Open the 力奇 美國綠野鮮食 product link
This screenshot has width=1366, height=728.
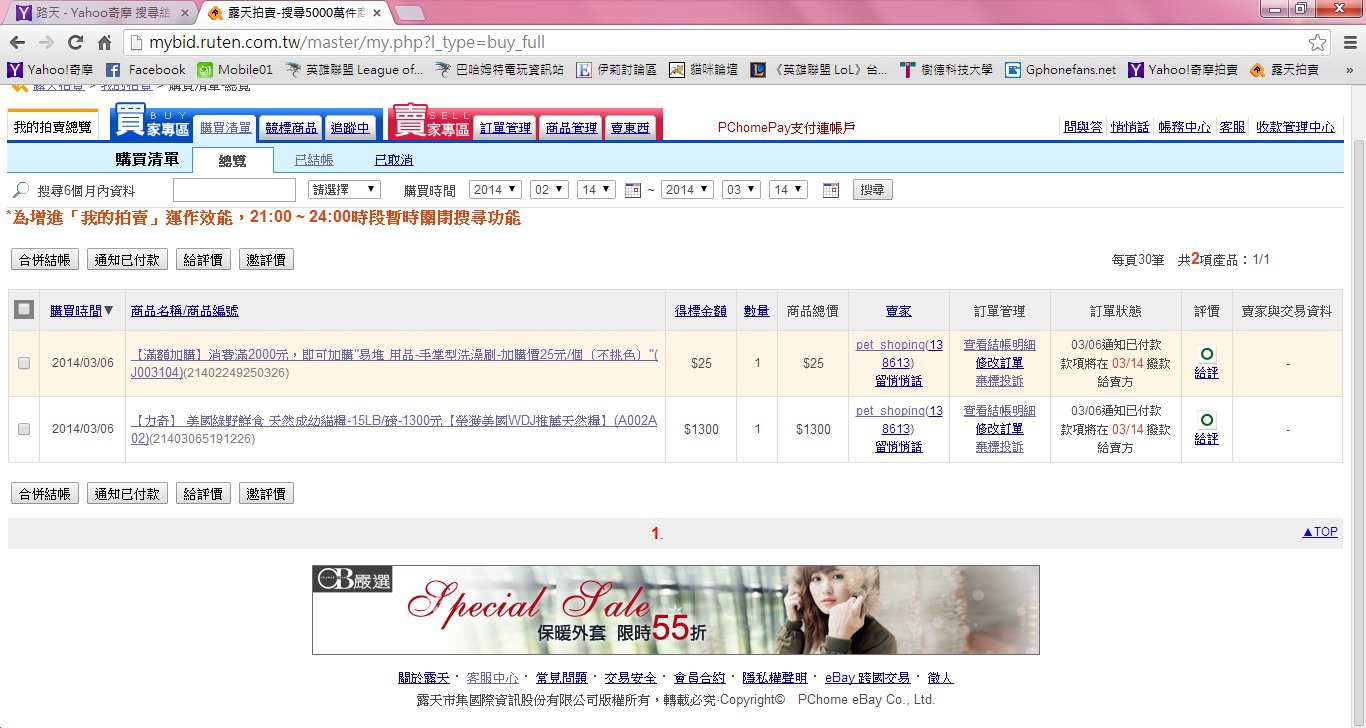point(394,429)
